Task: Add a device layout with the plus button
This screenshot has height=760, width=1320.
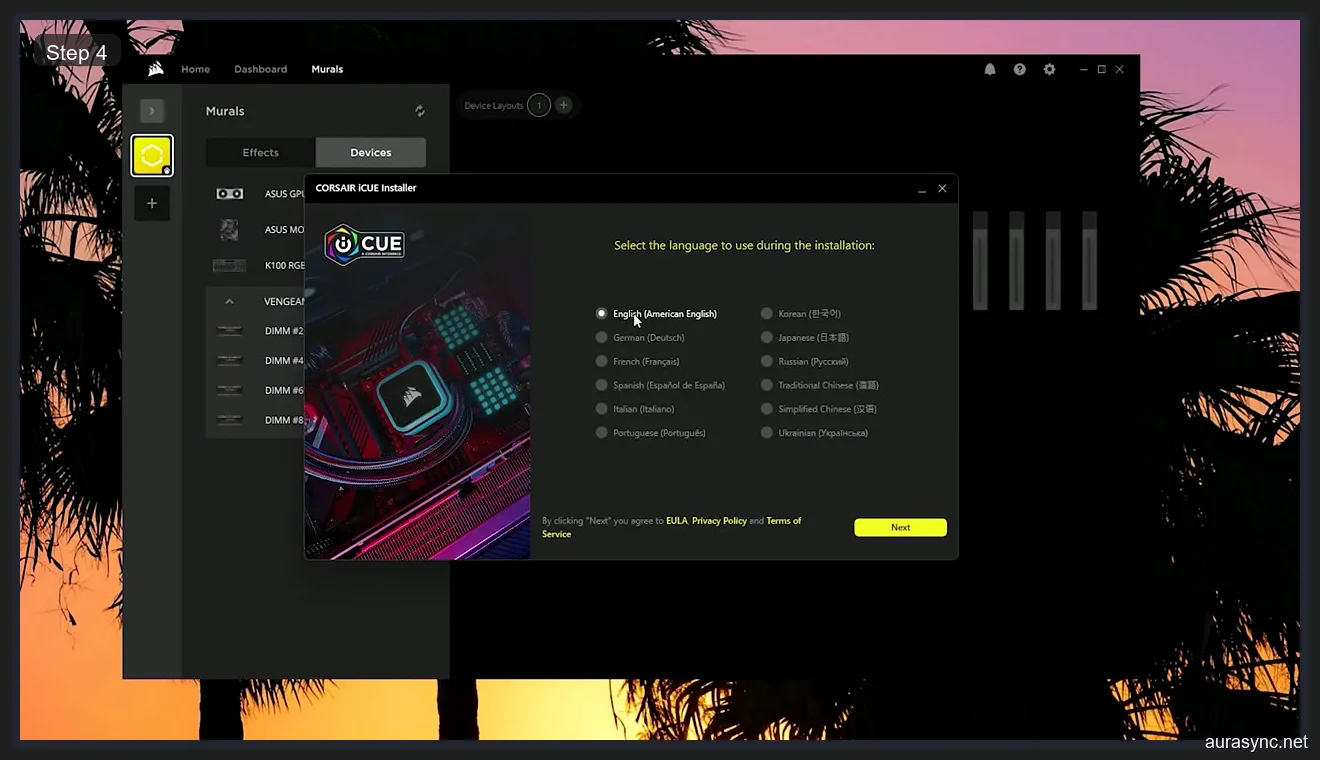Action: [x=563, y=104]
